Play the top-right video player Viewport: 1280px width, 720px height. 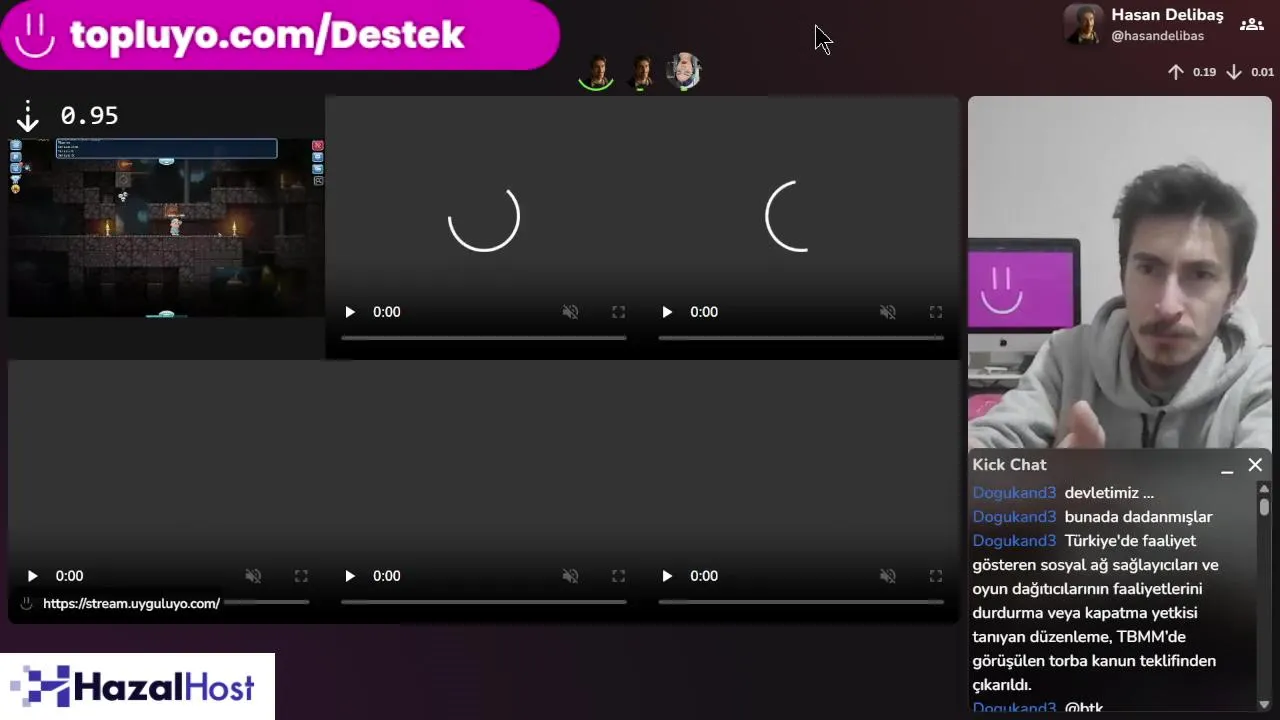[667, 312]
